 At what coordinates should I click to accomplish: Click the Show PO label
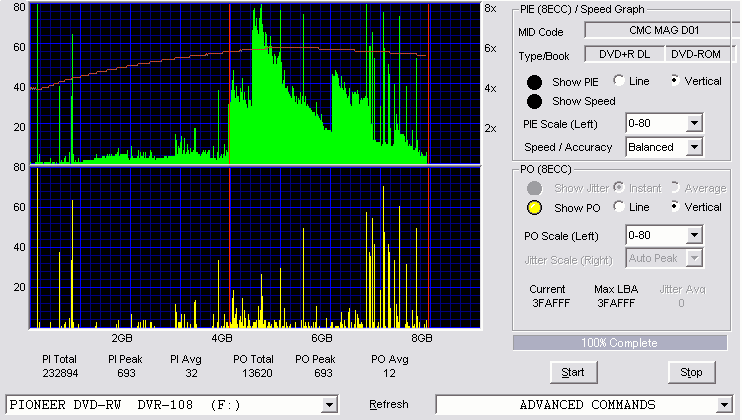(577, 208)
